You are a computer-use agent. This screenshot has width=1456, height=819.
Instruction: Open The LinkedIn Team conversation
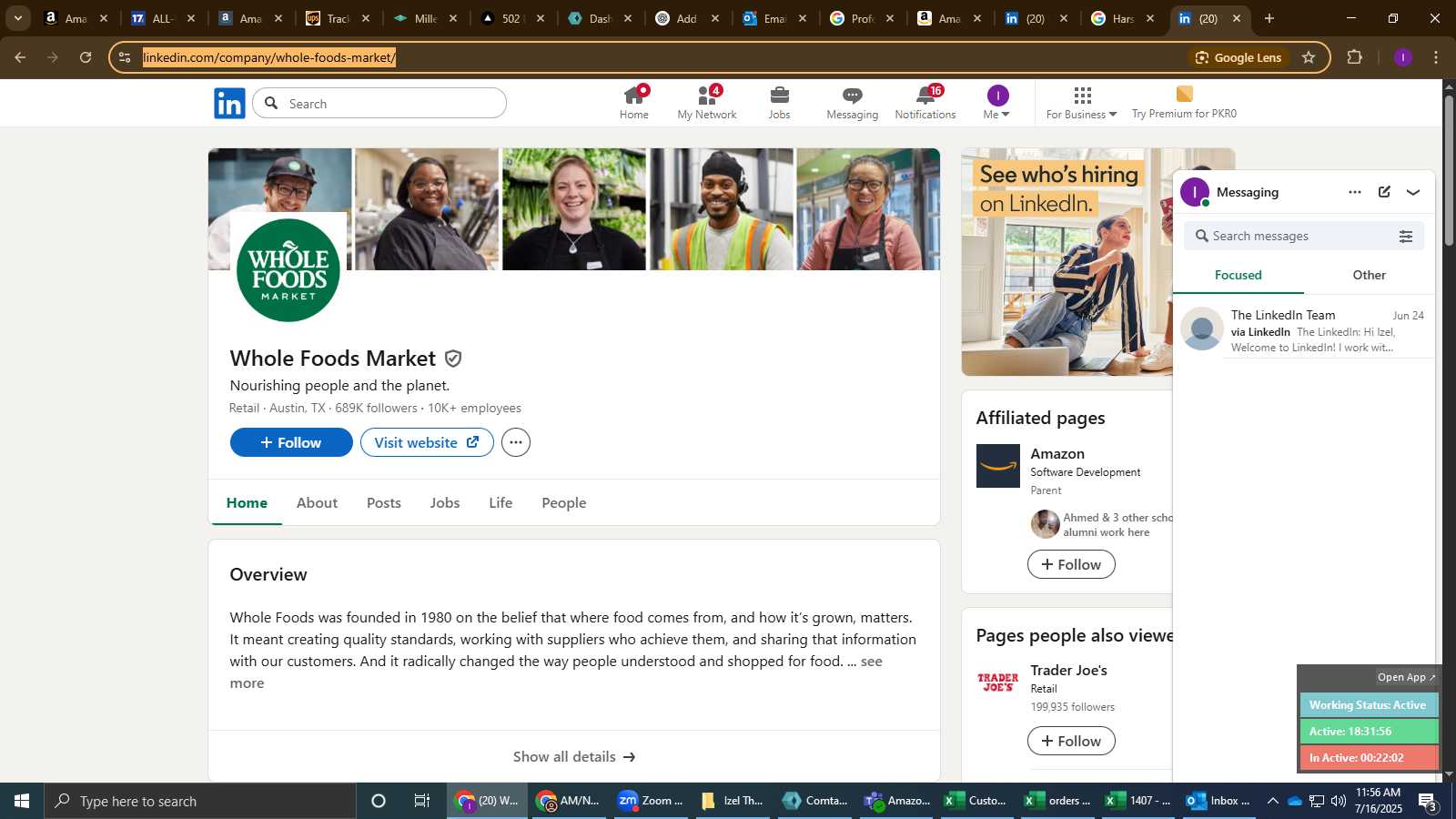click(1304, 329)
